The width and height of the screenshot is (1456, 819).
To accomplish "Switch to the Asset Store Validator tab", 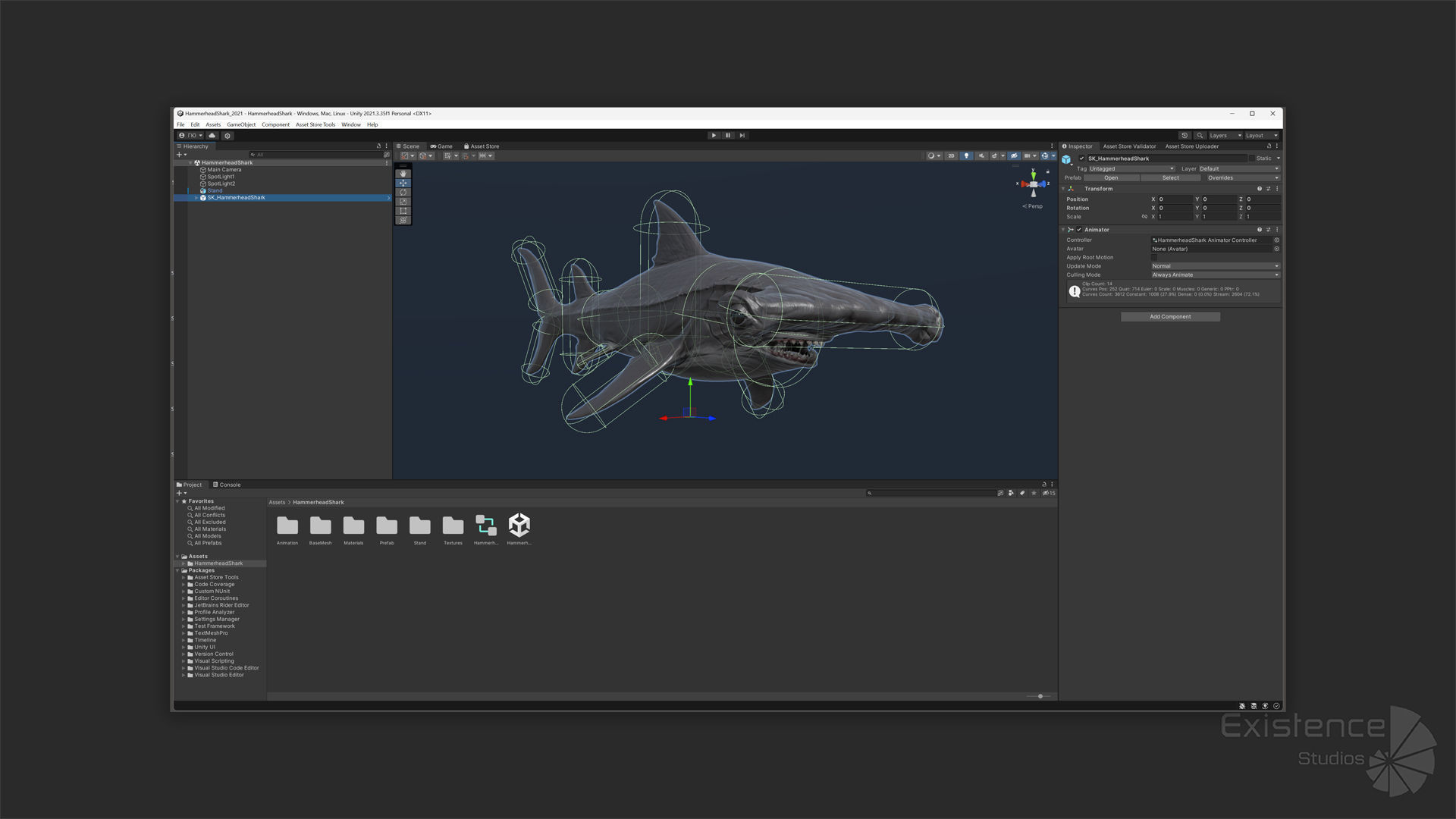I will (1129, 146).
